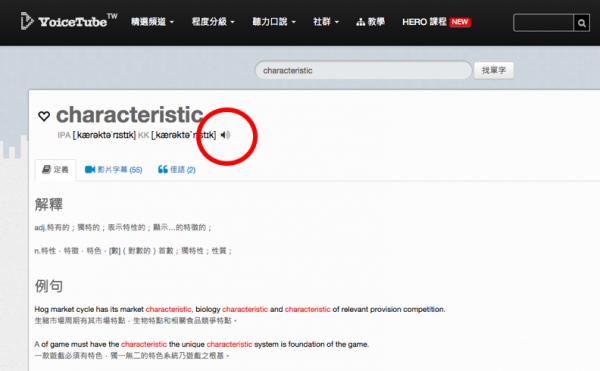Click the 找單字 button
This screenshot has width=600, height=371.
[x=494, y=70]
